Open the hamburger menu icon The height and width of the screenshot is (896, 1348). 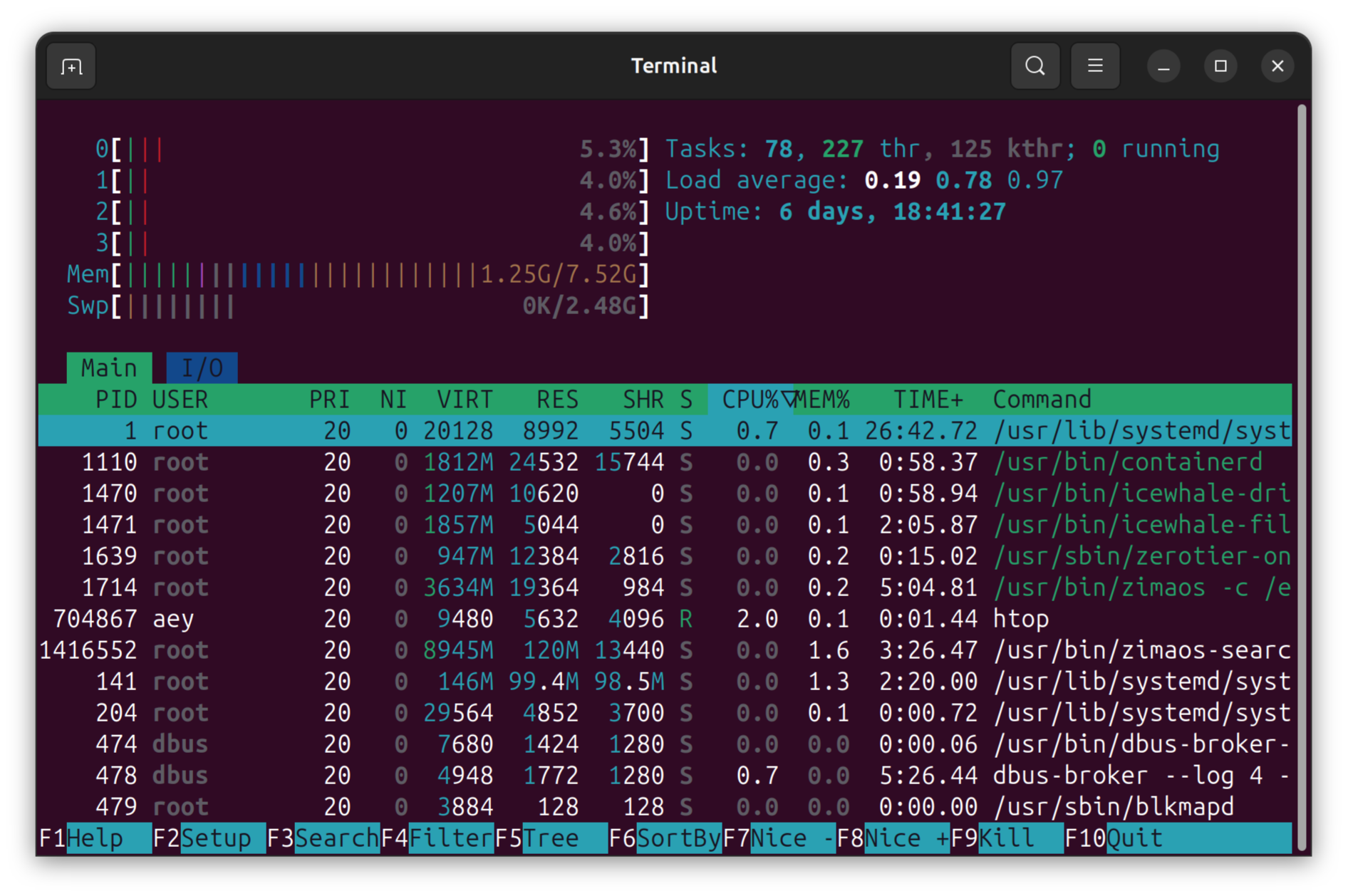point(1095,66)
